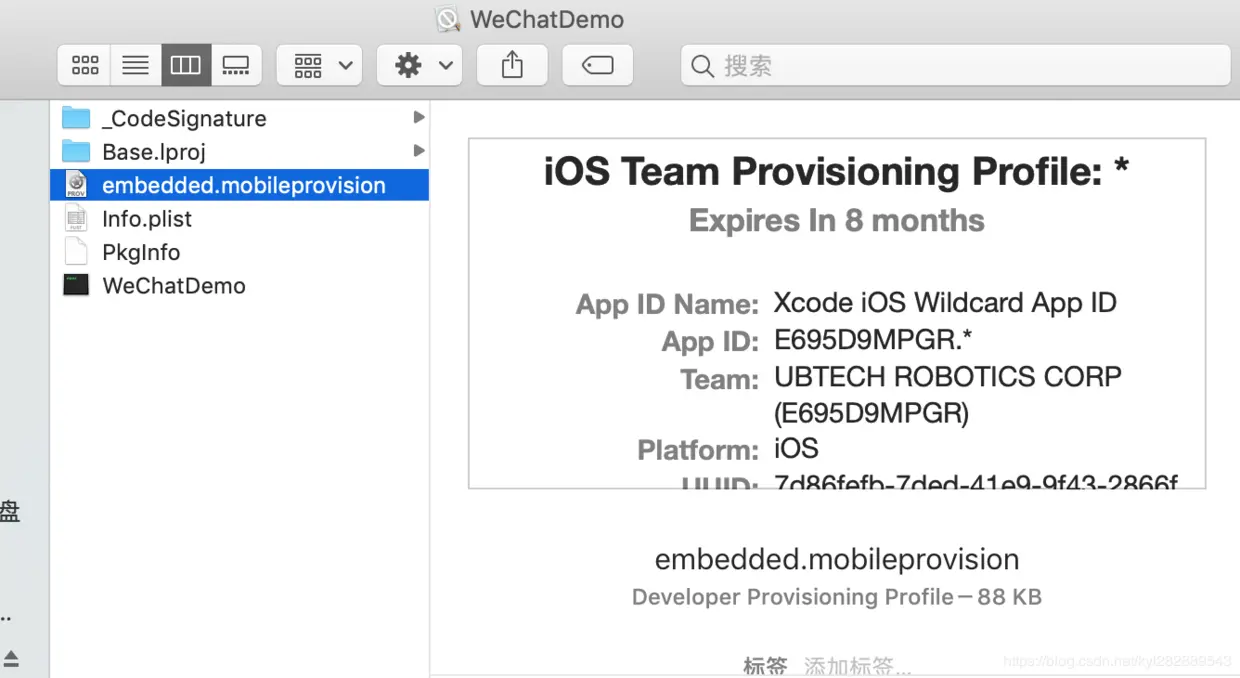This screenshot has width=1240, height=678.
Task: Select the Info.plist file
Action: point(146,219)
